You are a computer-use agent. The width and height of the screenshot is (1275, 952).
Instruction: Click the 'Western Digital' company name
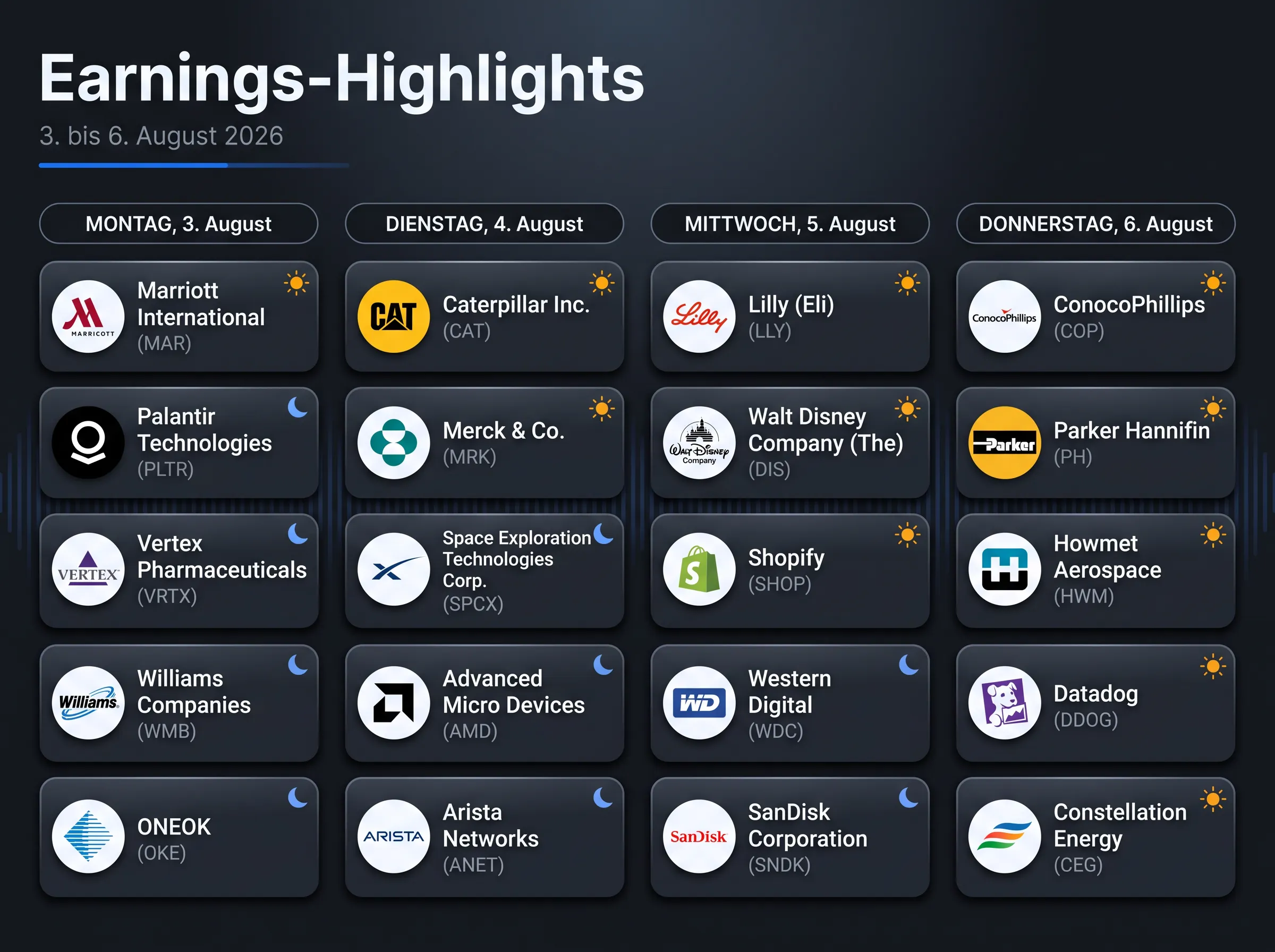pyautogui.click(x=790, y=692)
